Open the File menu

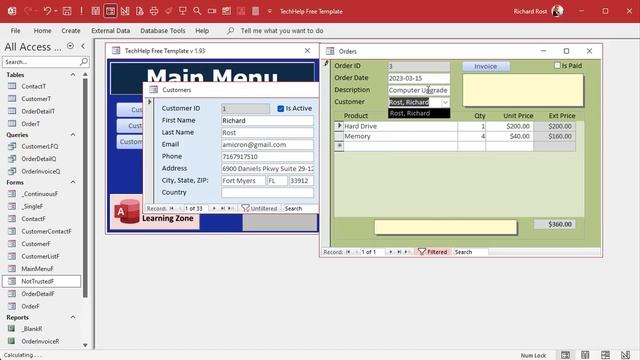[15, 31]
